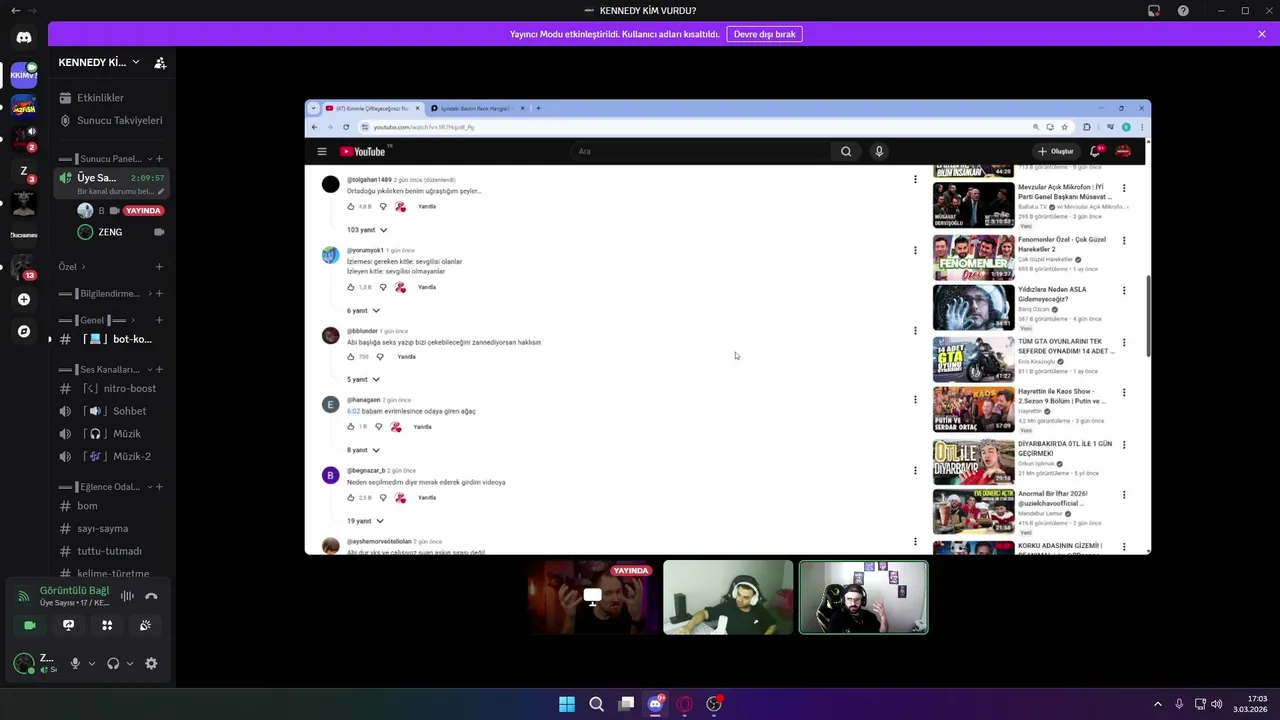The height and width of the screenshot is (720, 1280).
Task: Open the discover servers compass icon
Action: pyautogui.click(x=24, y=331)
